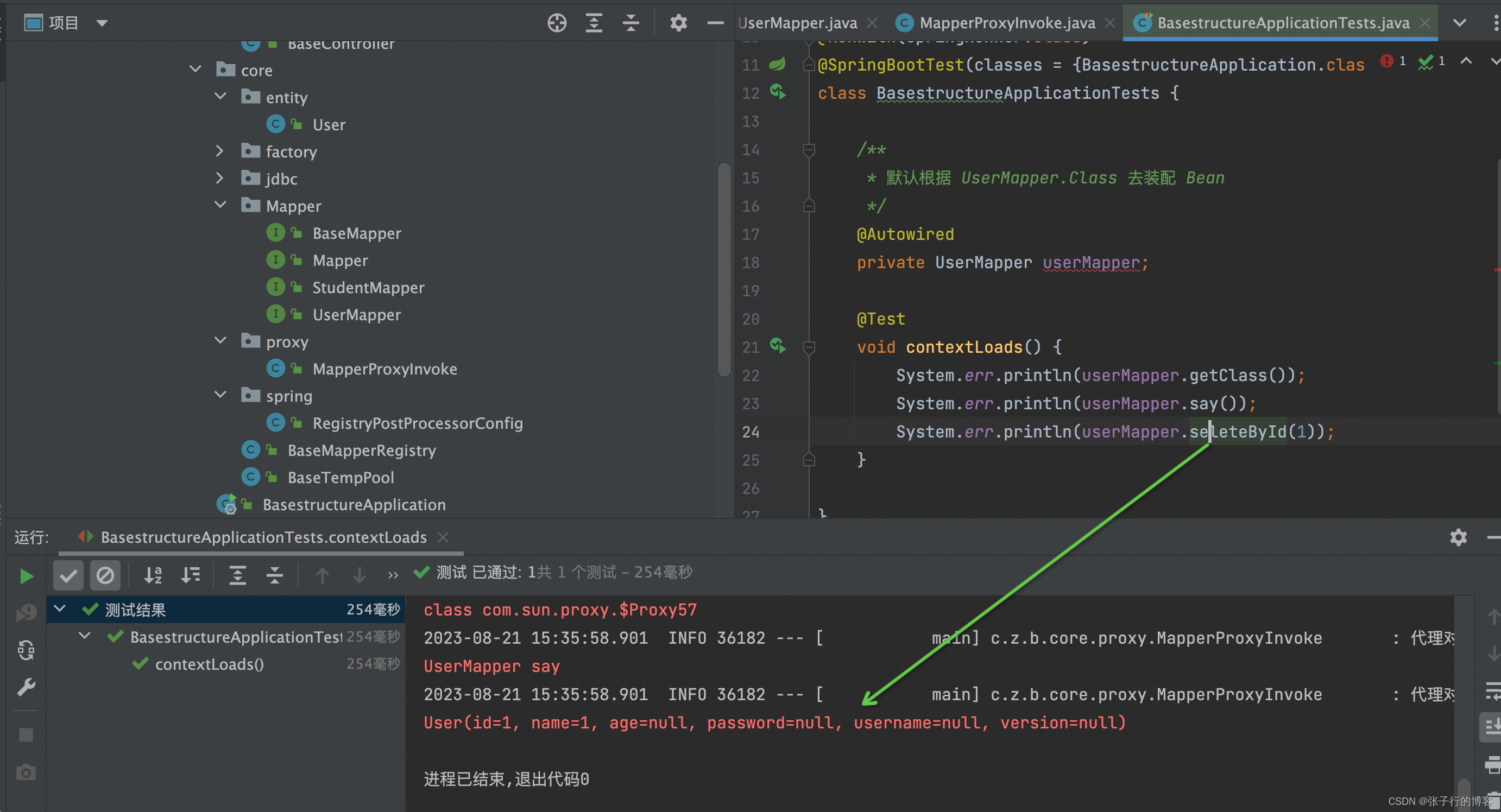This screenshot has width=1501, height=812.
Task: Select the MapperProxyInvoke.java editor tab
Action: (1001, 21)
